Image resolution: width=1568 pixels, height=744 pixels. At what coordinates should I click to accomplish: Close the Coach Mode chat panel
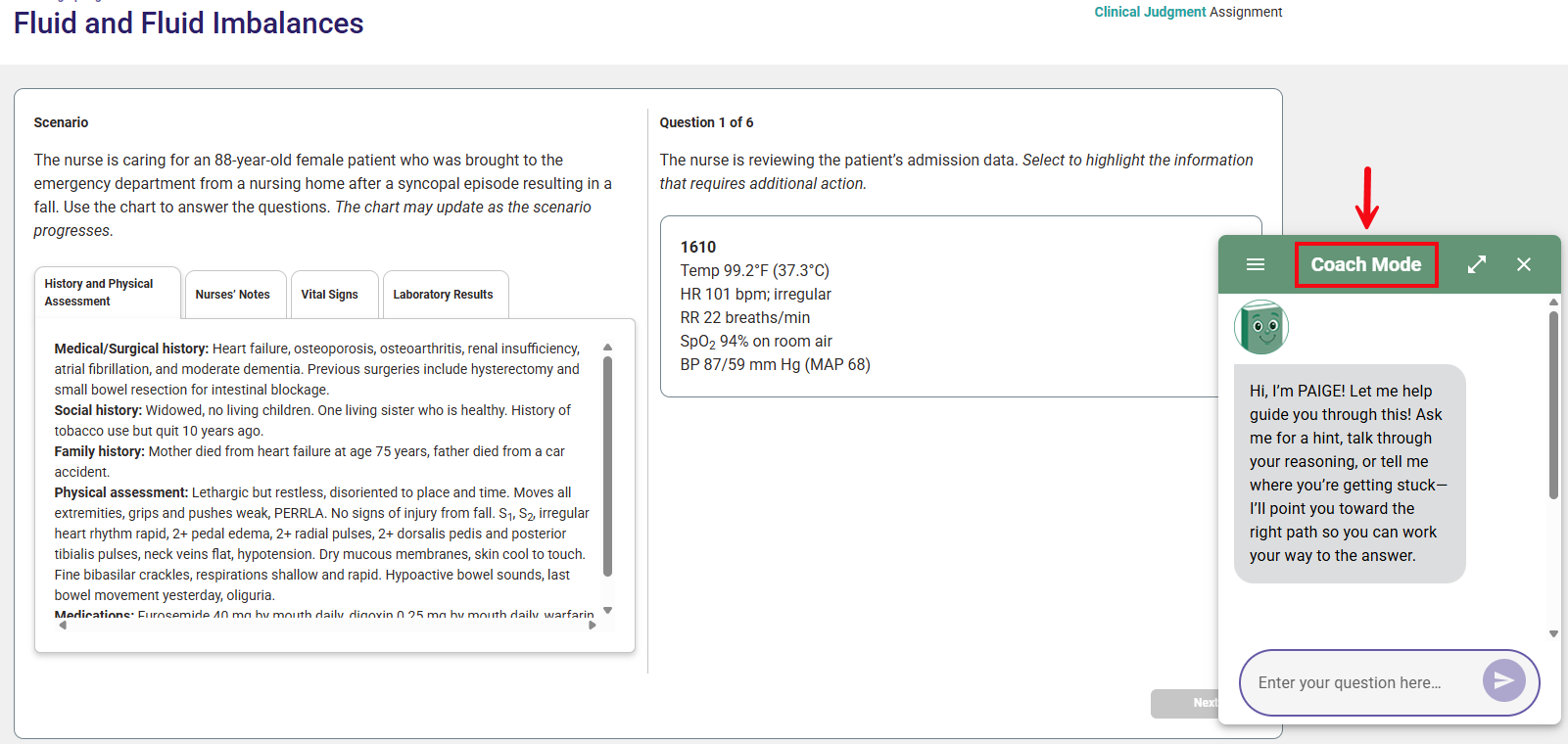pyautogui.click(x=1524, y=264)
